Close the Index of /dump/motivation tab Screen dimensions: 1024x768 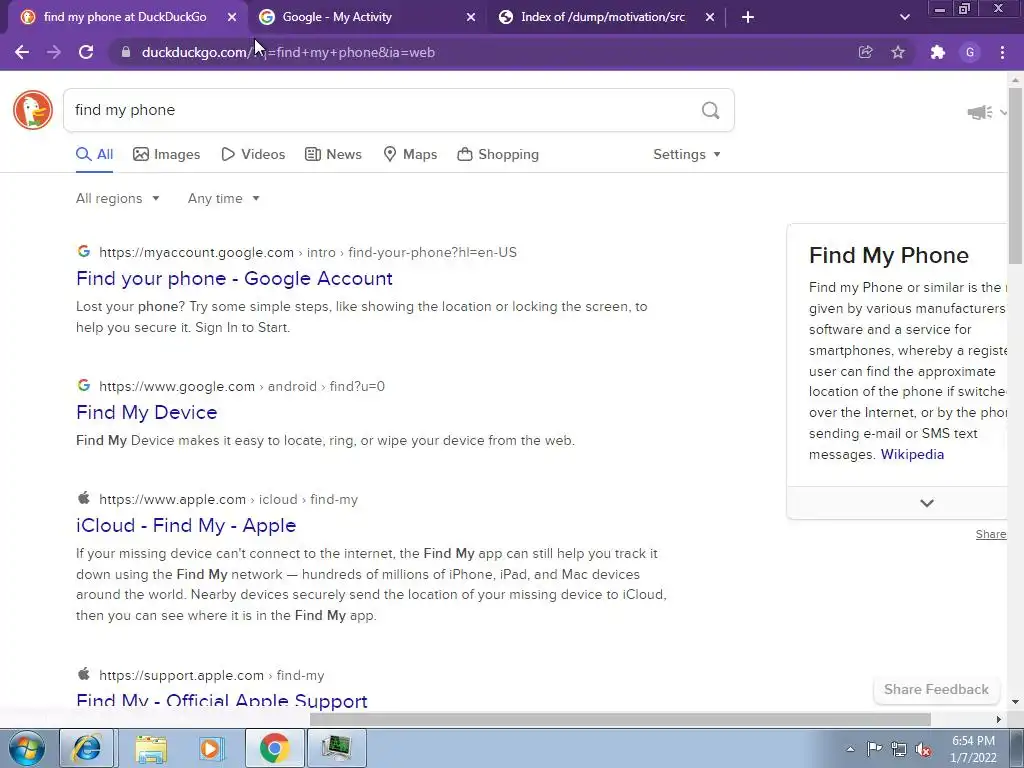coord(710,17)
